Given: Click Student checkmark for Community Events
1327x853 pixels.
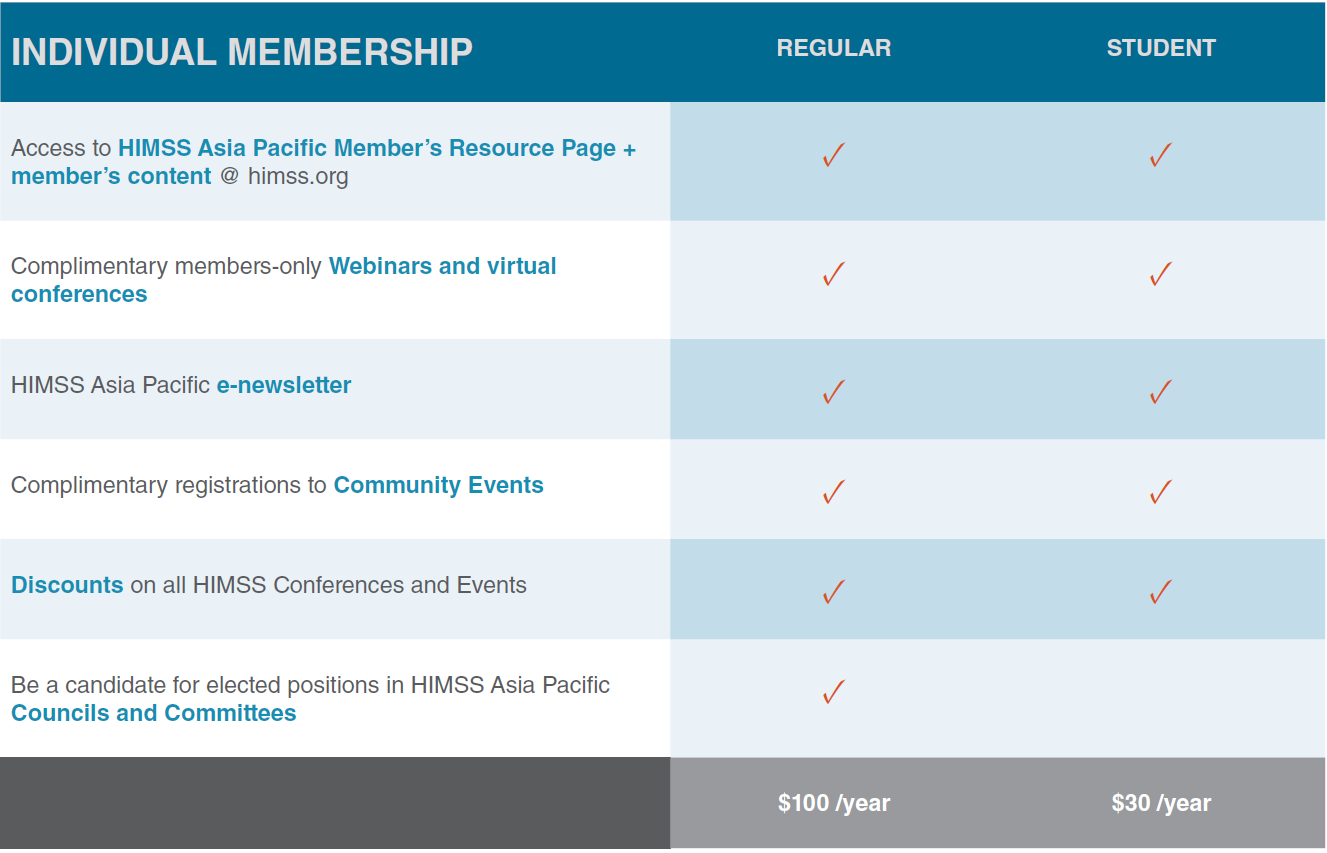Looking at the screenshot, I should pos(1160,492).
